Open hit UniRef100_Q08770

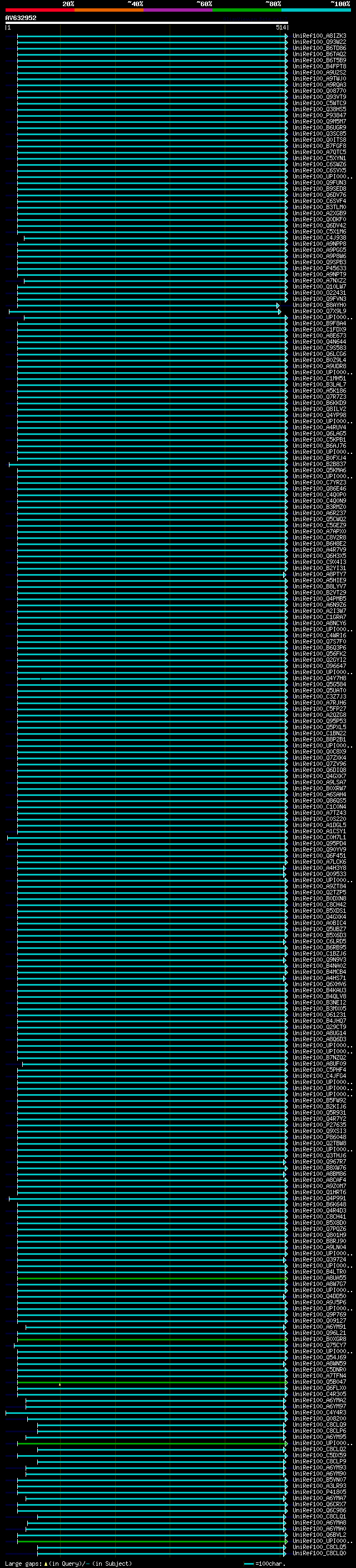coord(319,91)
